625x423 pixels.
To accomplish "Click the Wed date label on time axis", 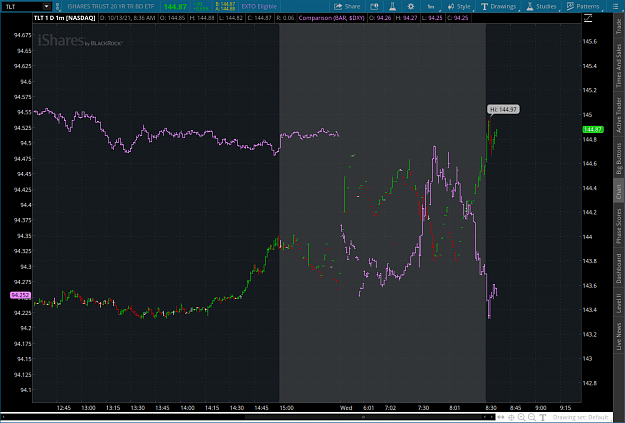I will tap(346, 407).
